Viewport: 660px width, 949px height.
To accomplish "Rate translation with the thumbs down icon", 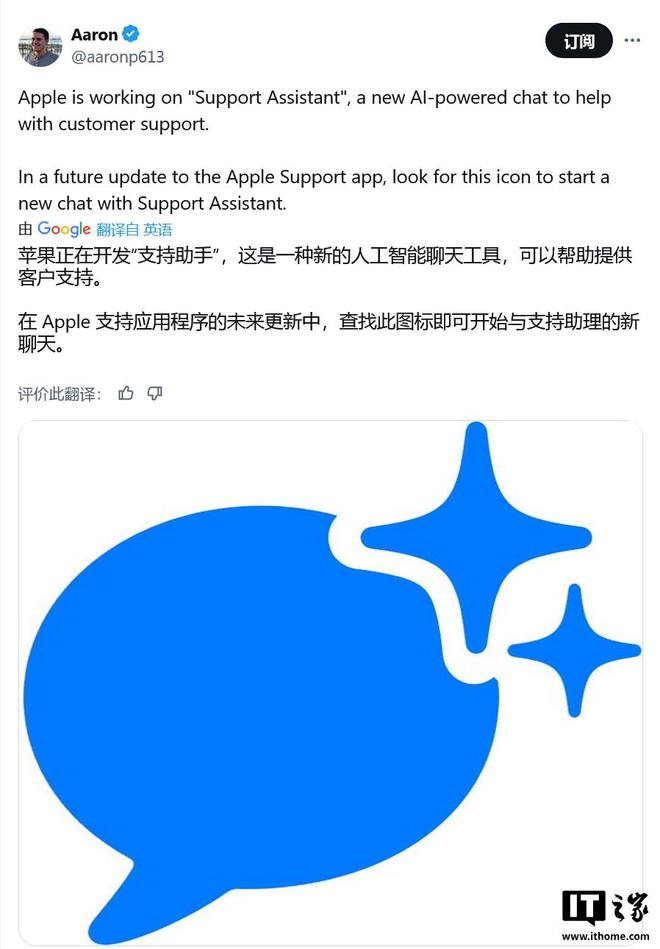I will 155,393.
